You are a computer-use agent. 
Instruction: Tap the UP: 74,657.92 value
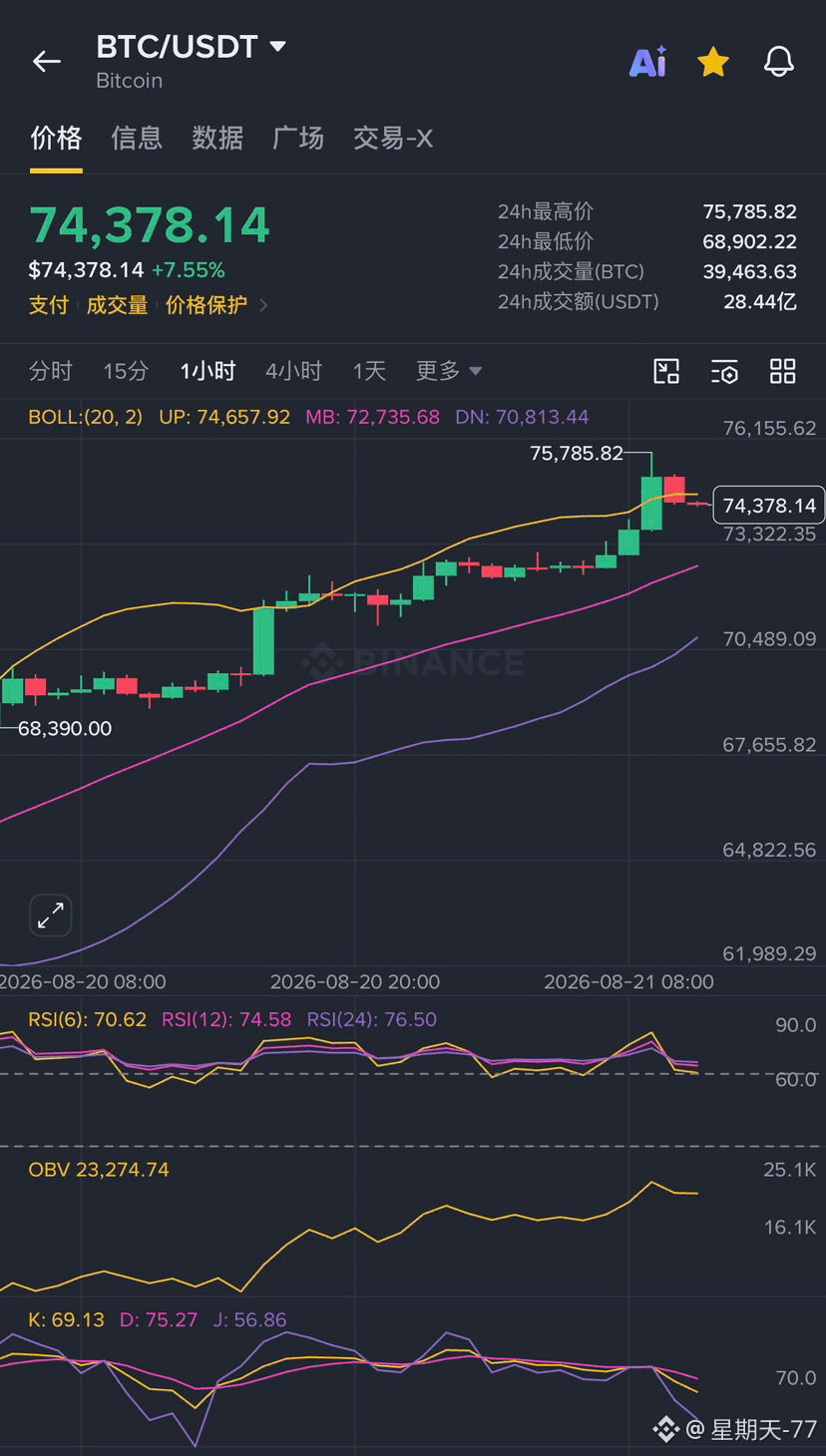tap(224, 417)
